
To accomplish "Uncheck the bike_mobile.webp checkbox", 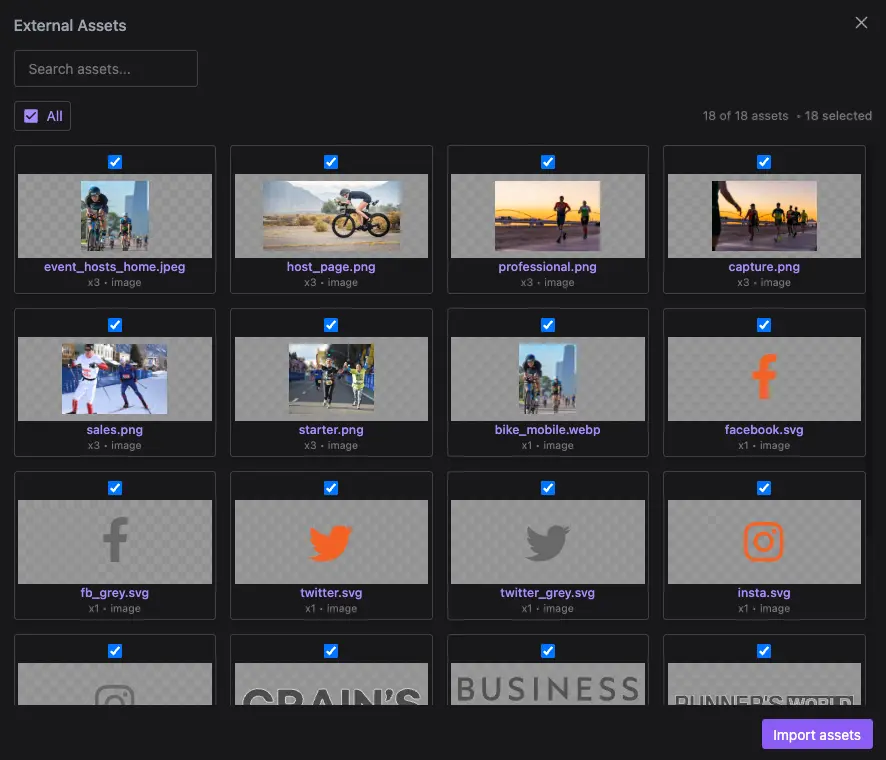I will (x=547, y=324).
